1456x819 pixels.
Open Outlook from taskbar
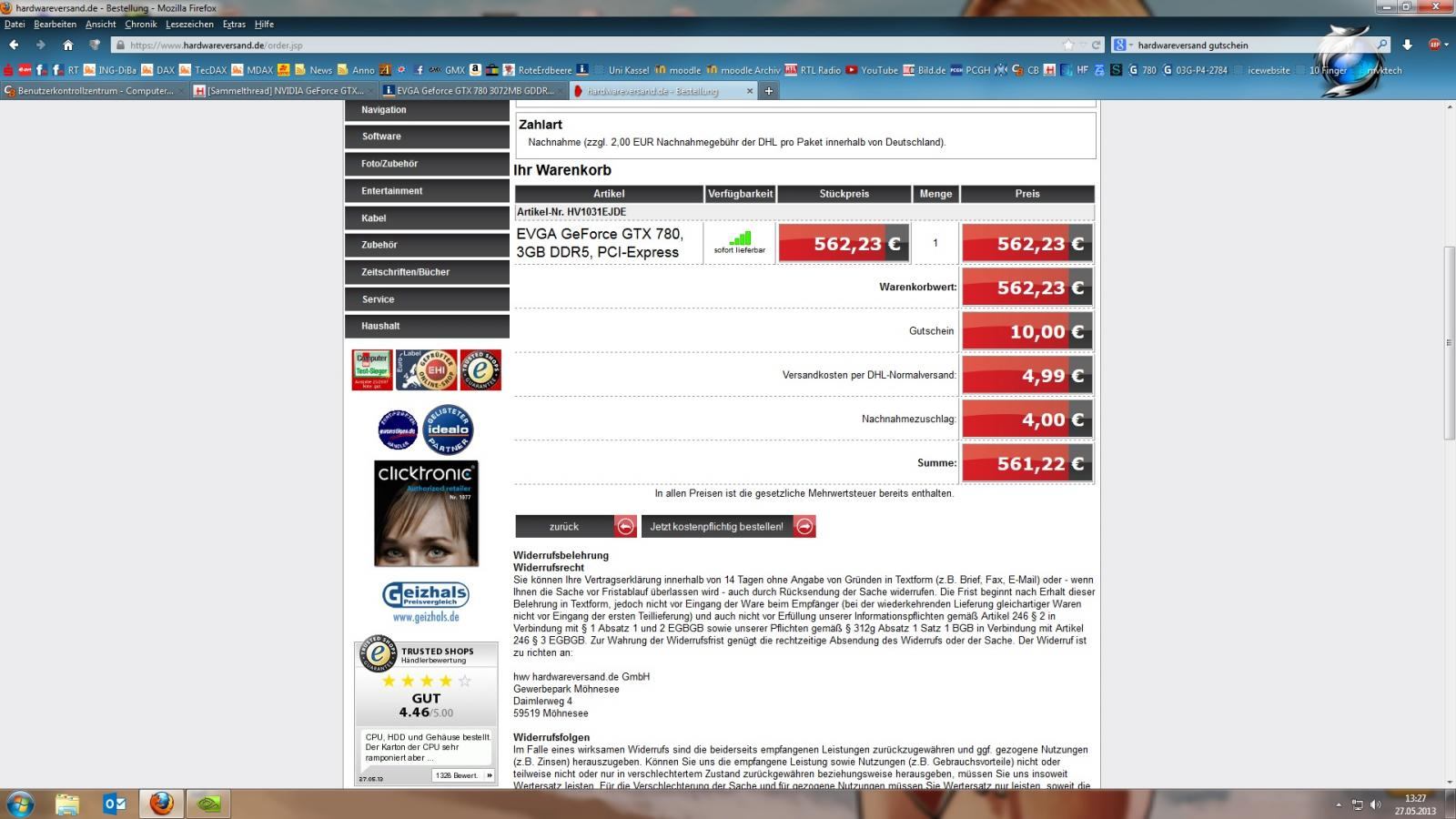tap(115, 804)
